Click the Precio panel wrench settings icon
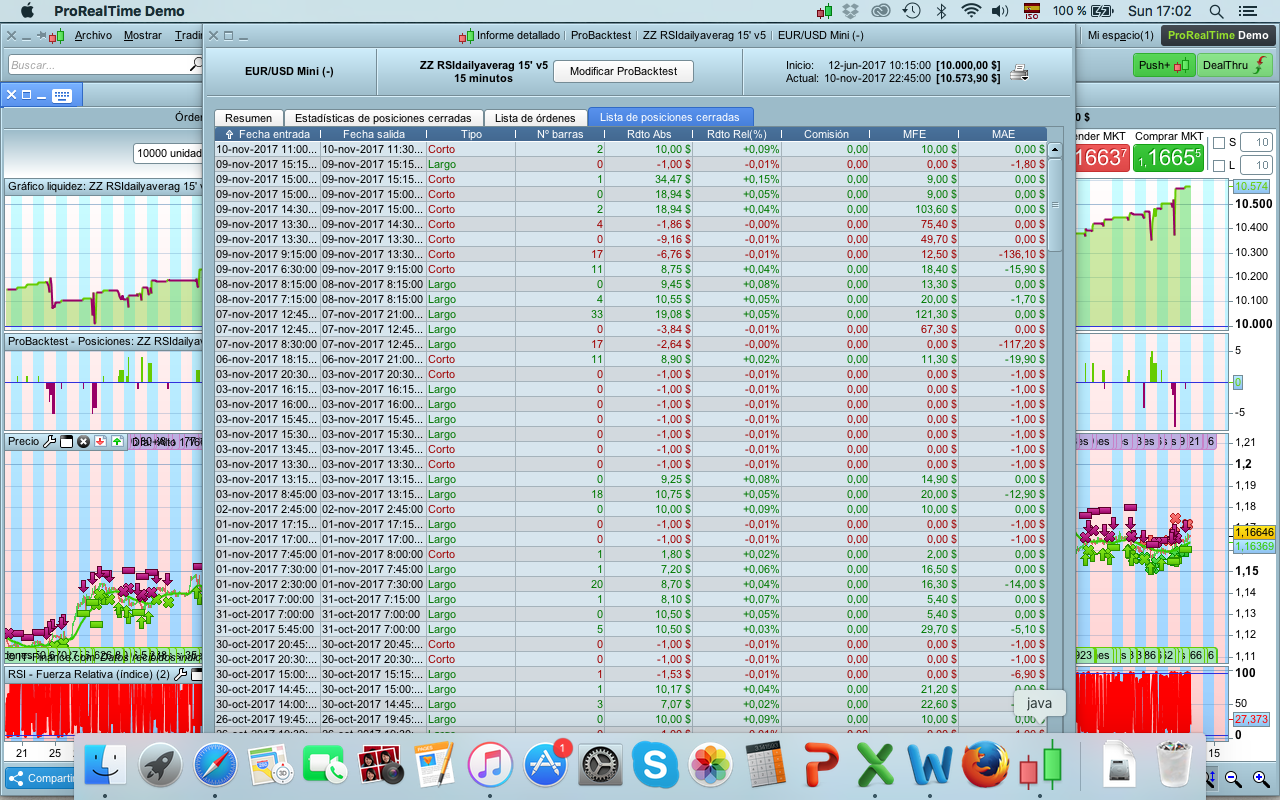 coord(50,441)
